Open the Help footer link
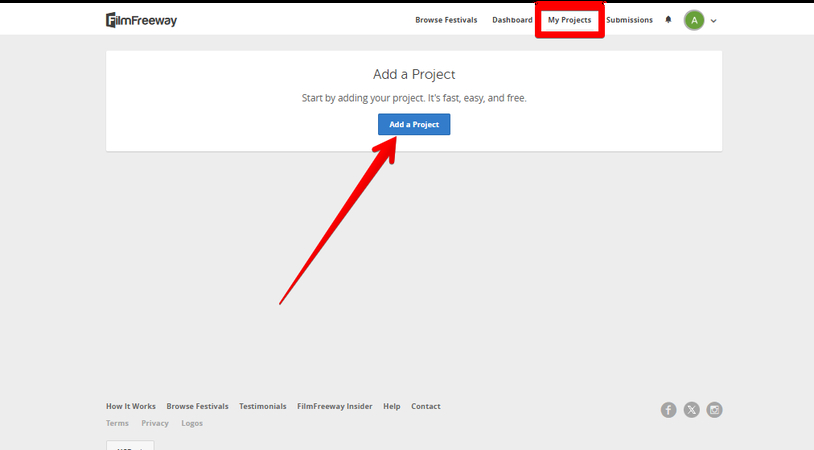 pos(391,406)
